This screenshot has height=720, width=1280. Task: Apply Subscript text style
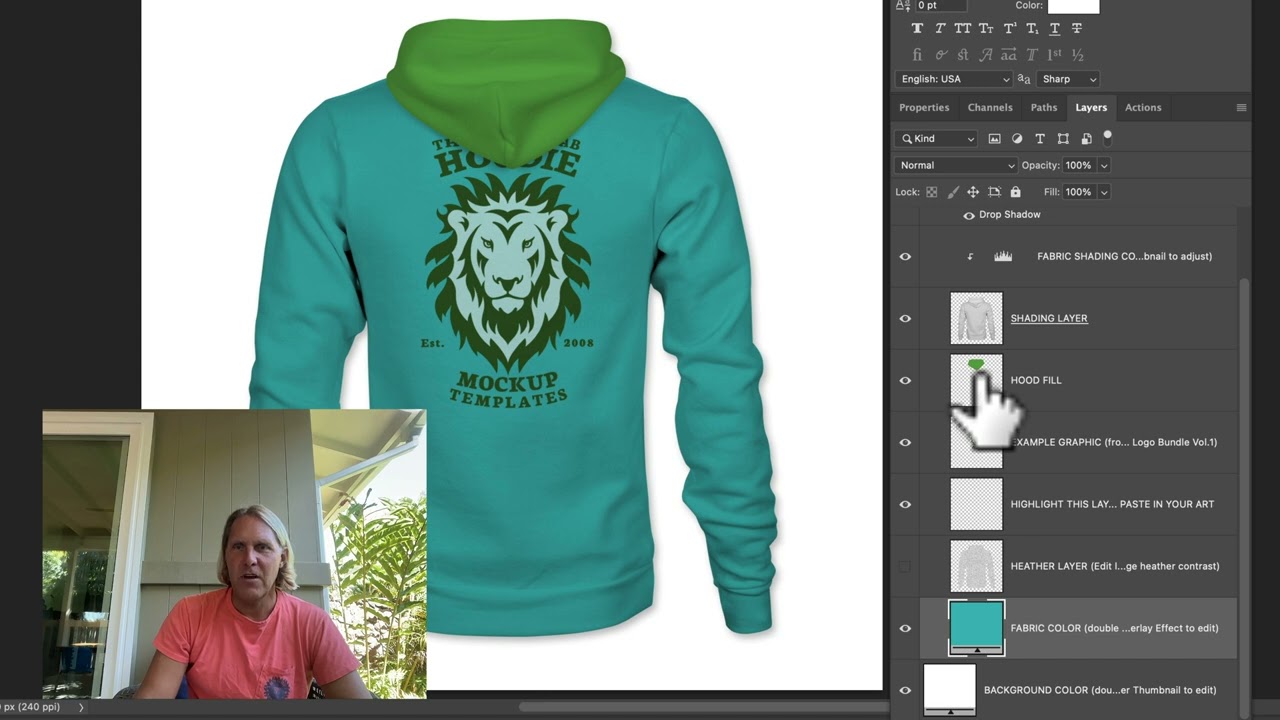(x=1032, y=29)
